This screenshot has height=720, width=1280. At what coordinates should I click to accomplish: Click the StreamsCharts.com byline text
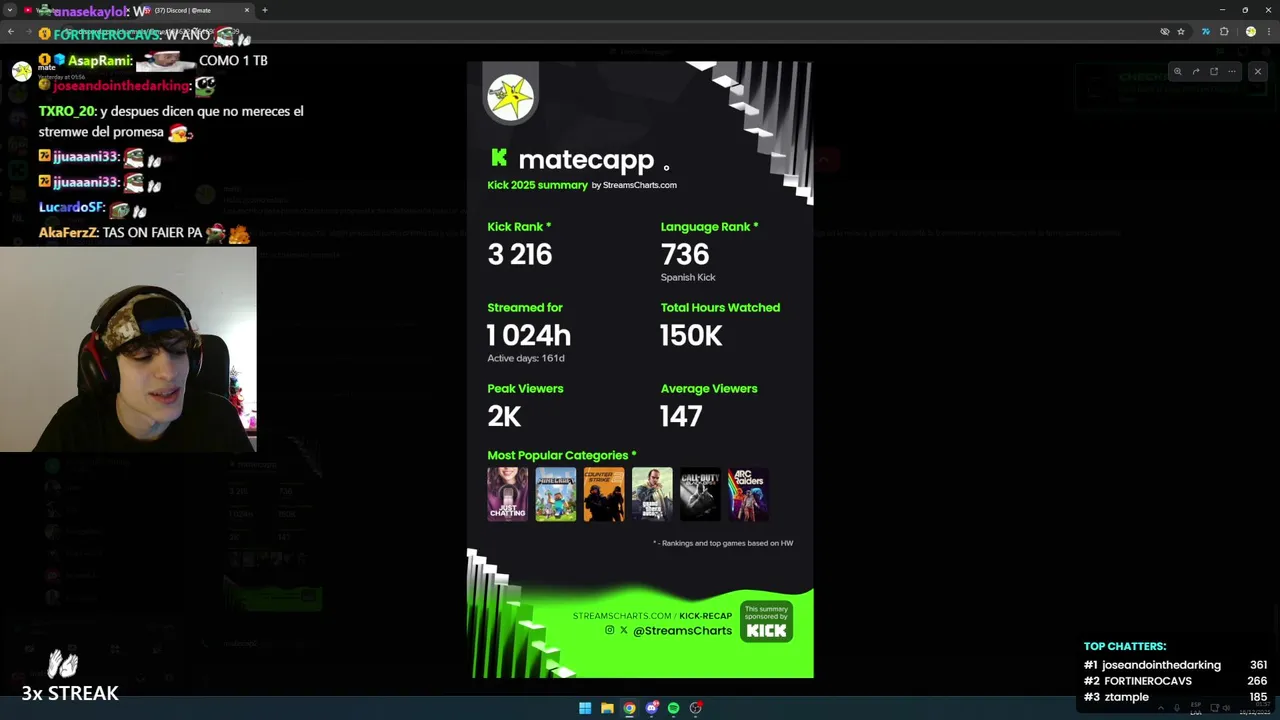tap(640, 185)
